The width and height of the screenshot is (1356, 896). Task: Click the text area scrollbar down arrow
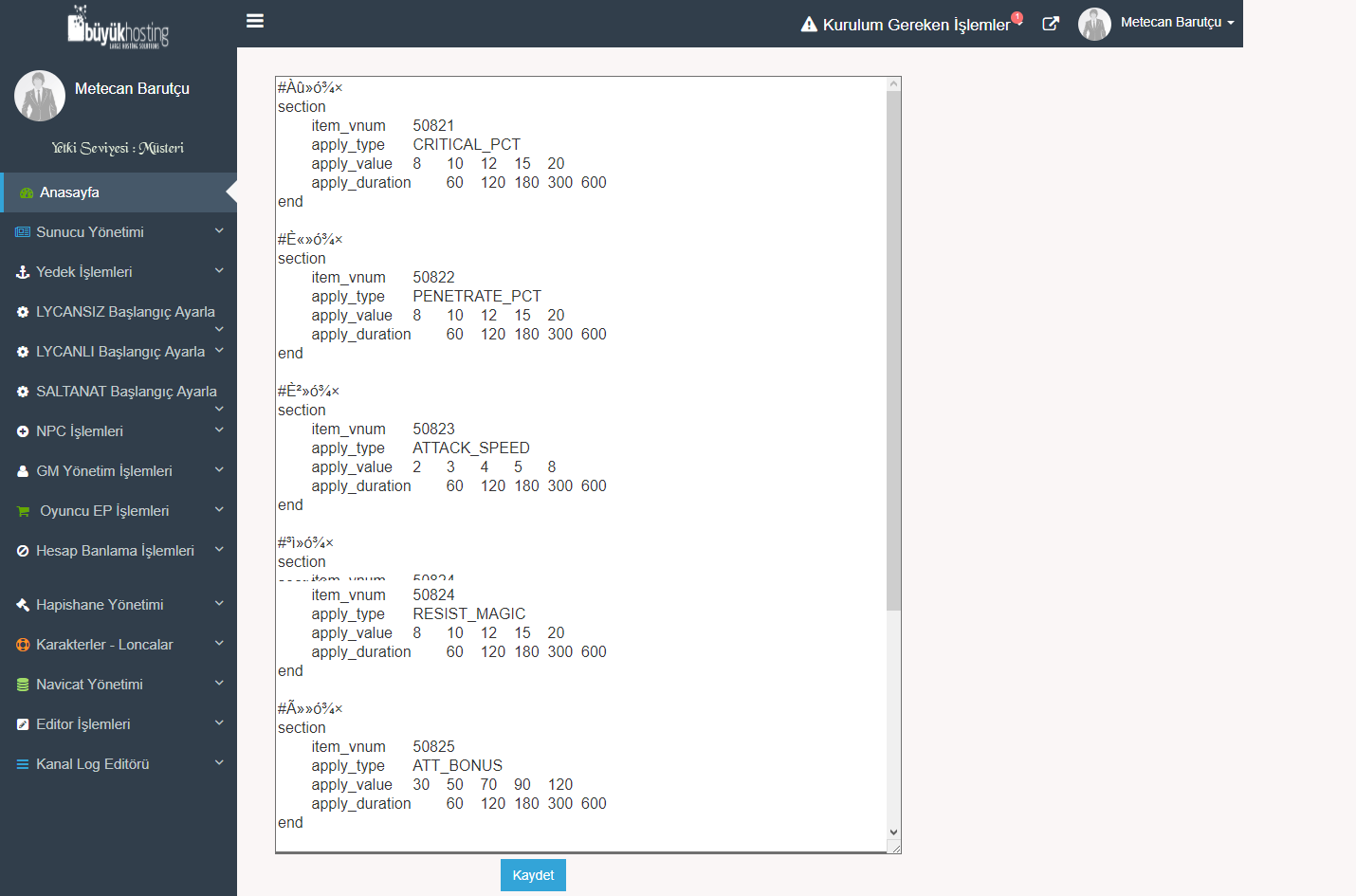(x=893, y=832)
